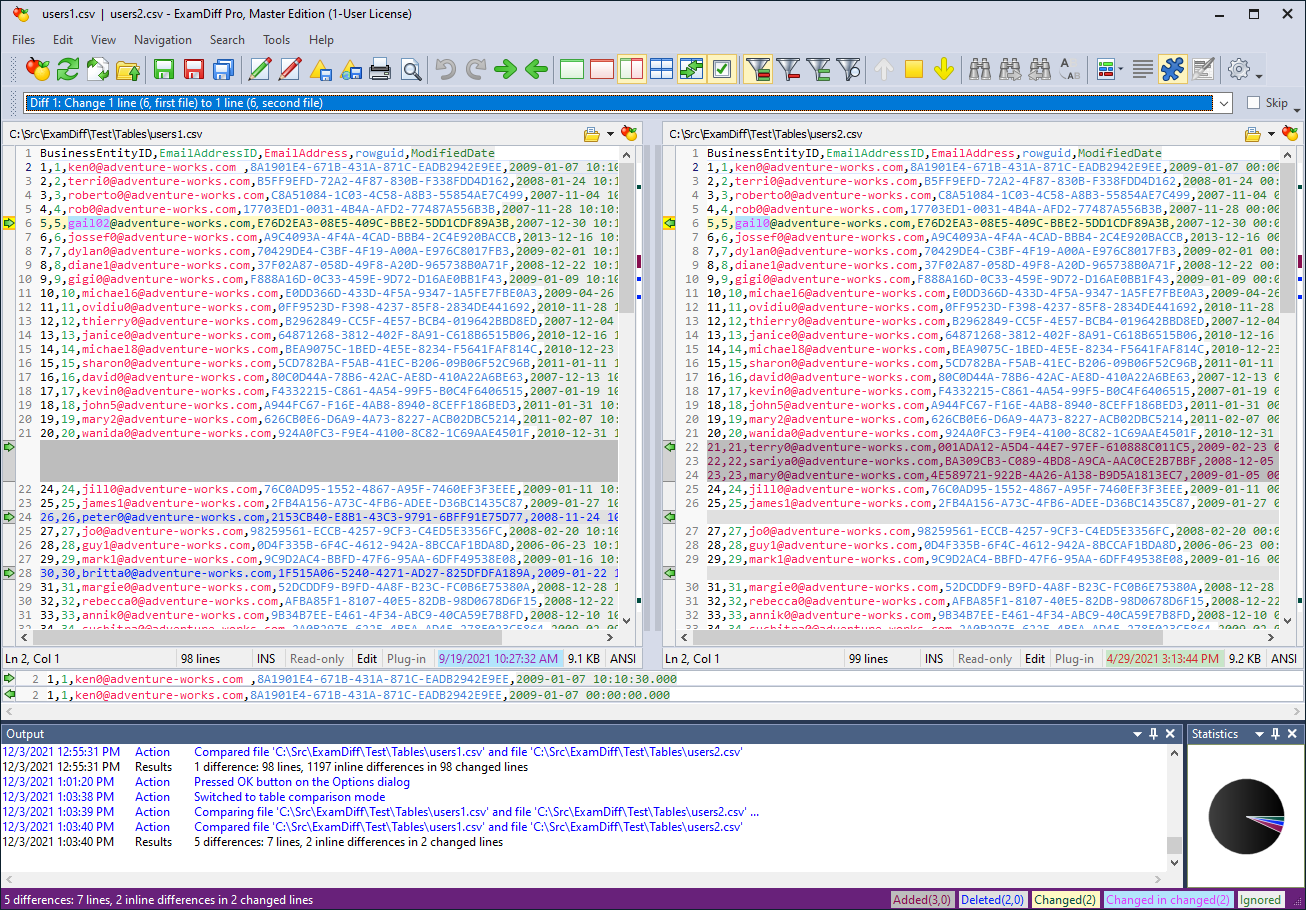Click yellow gutter arrow on left line 6
1306x910 pixels.
(9, 223)
